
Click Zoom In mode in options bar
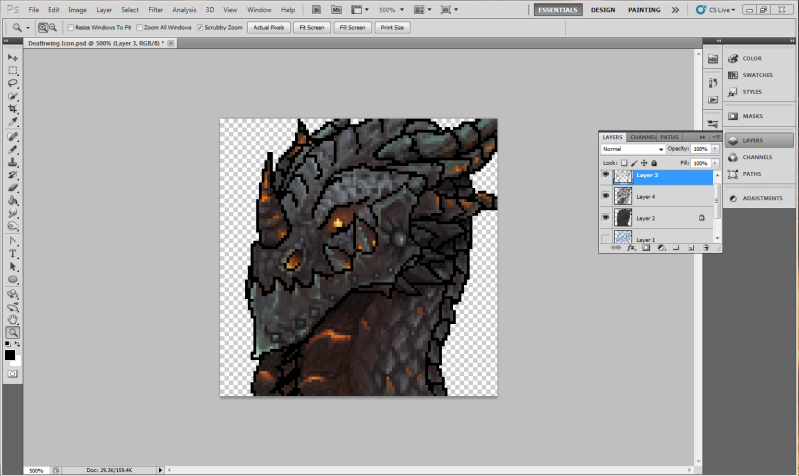(43, 28)
